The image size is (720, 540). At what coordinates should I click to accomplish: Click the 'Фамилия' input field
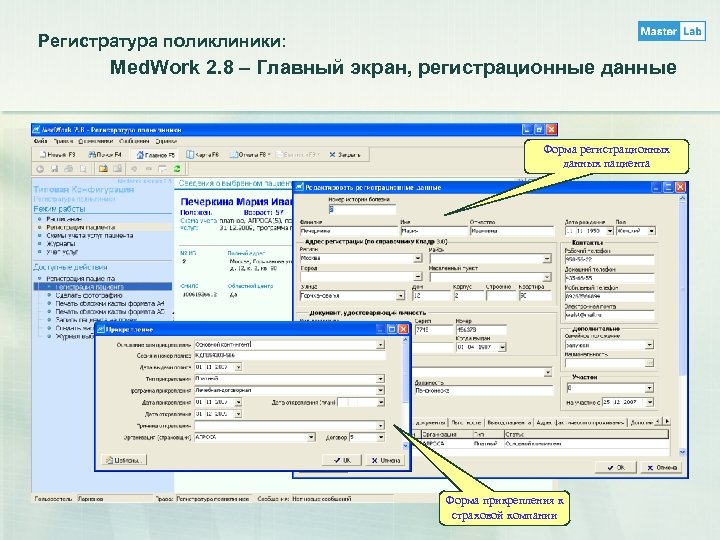point(349,231)
